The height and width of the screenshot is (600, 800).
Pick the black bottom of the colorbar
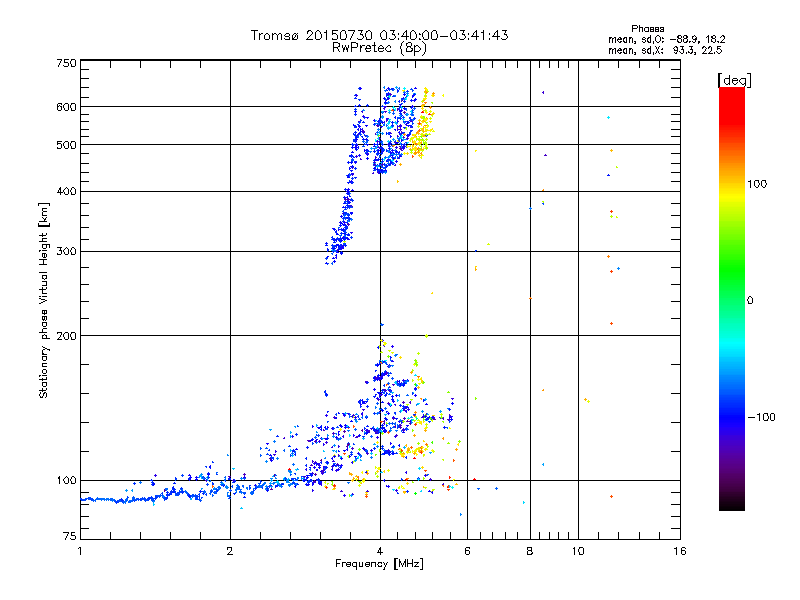click(x=732, y=503)
